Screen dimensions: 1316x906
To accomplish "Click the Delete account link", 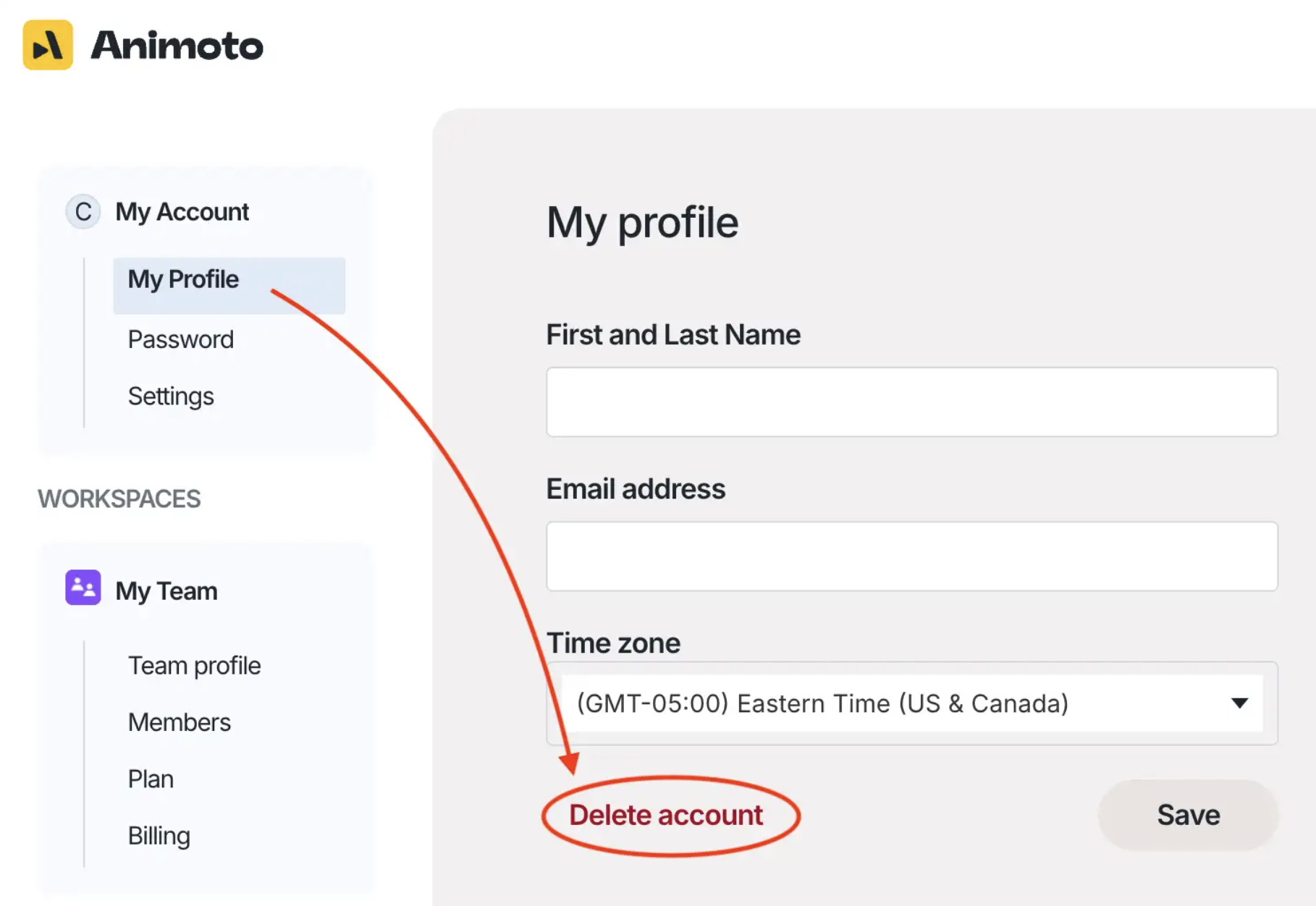I will 666,815.
